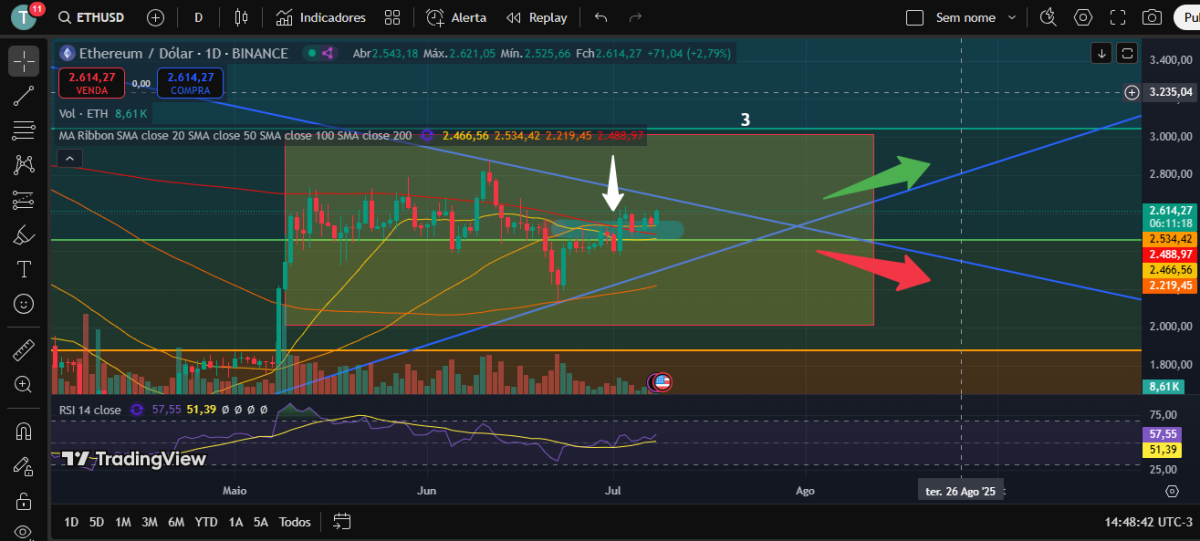1200x541 pixels.
Task: Open the emoji and icons tool
Action: coord(24,303)
